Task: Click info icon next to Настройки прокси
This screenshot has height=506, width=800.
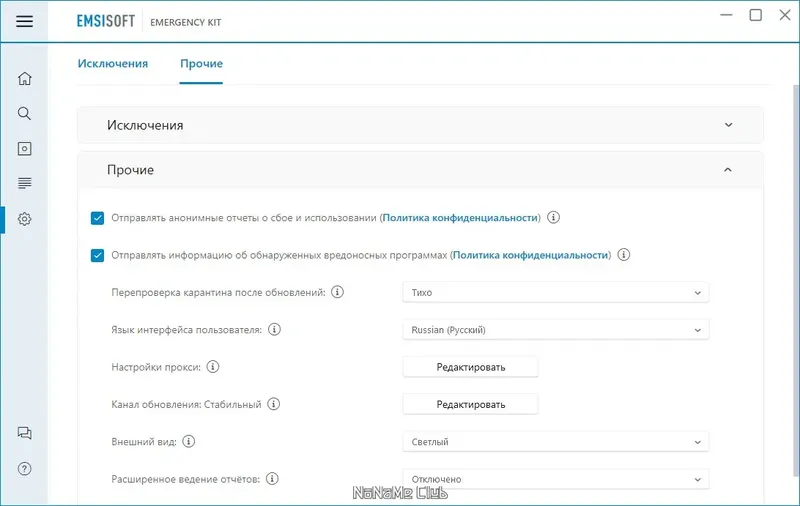Action: click(x=213, y=367)
